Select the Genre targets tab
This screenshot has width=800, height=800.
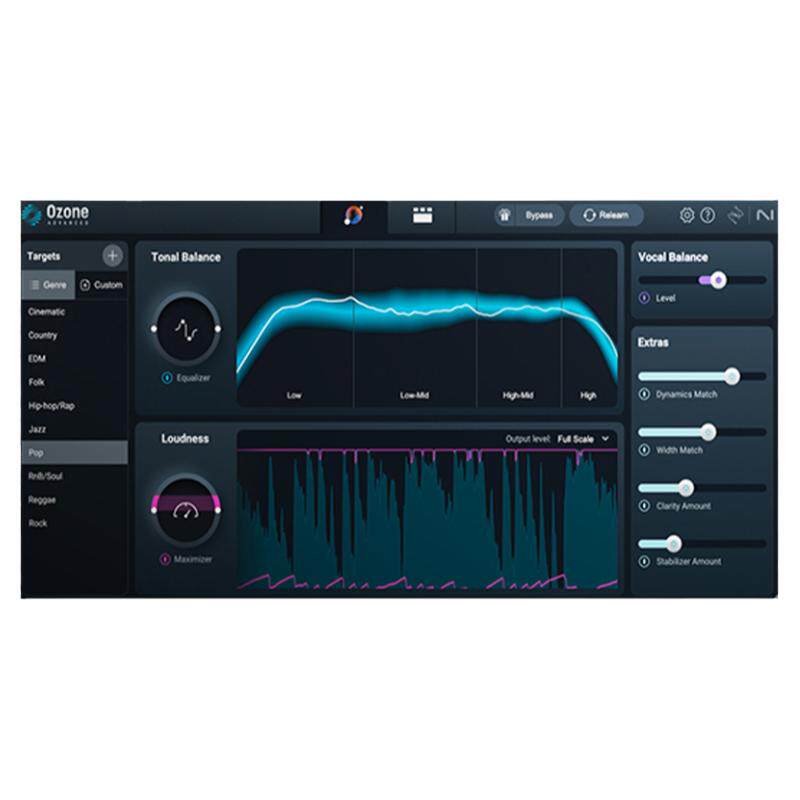[48, 285]
